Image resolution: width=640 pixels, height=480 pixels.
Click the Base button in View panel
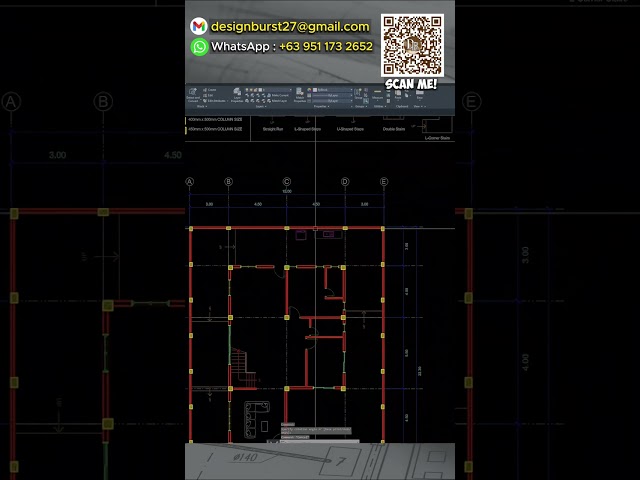click(419, 95)
